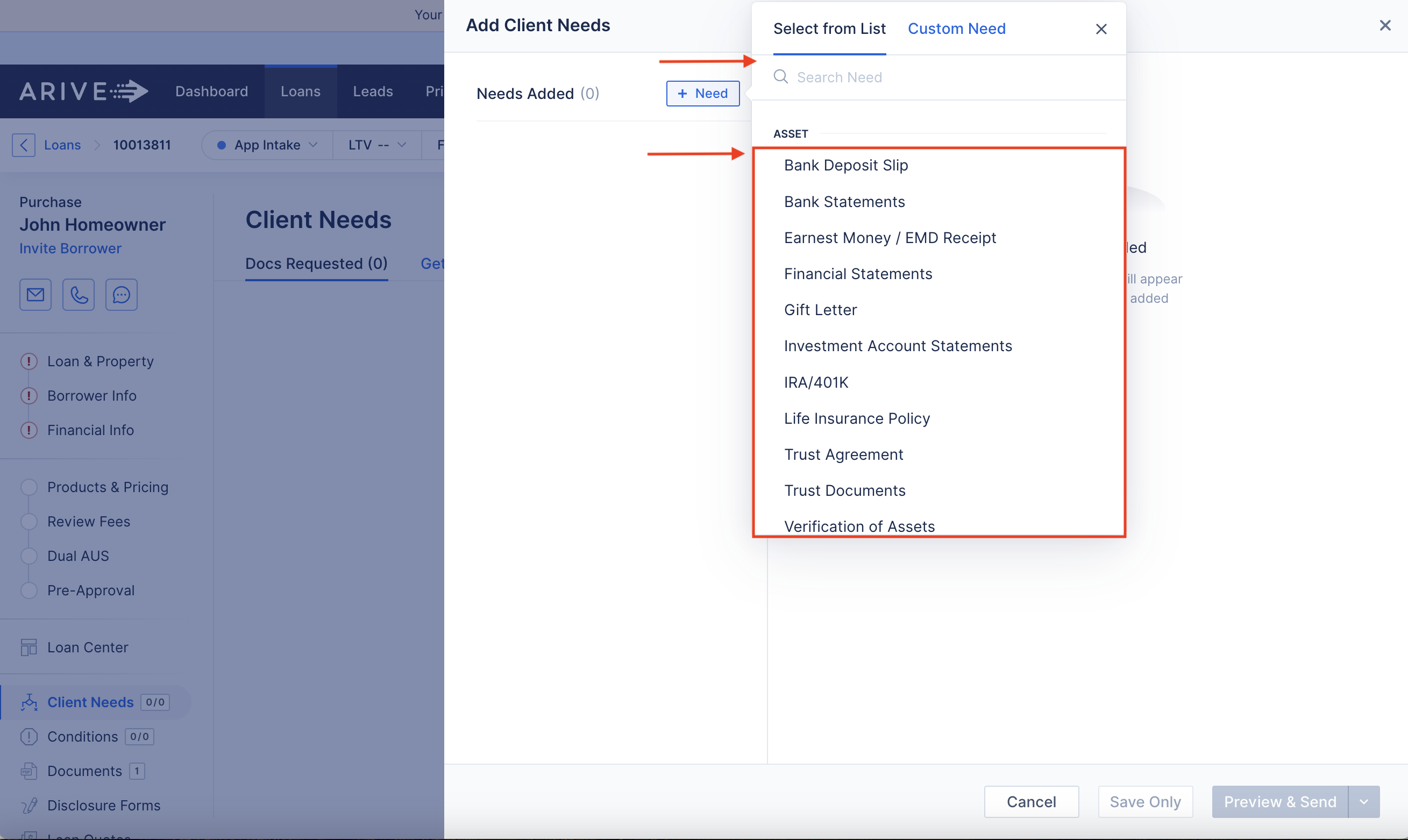Click the back arrow next to Loans
The height and width of the screenshot is (840, 1408).
pyautogui.click(x=24, y=145)
